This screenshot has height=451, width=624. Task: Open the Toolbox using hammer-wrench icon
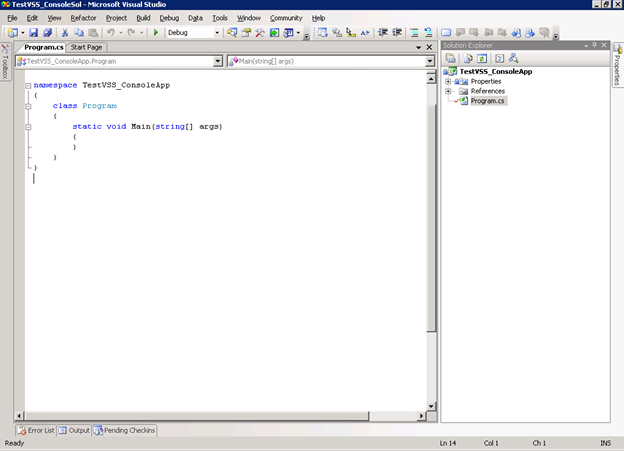click(260, 33)
